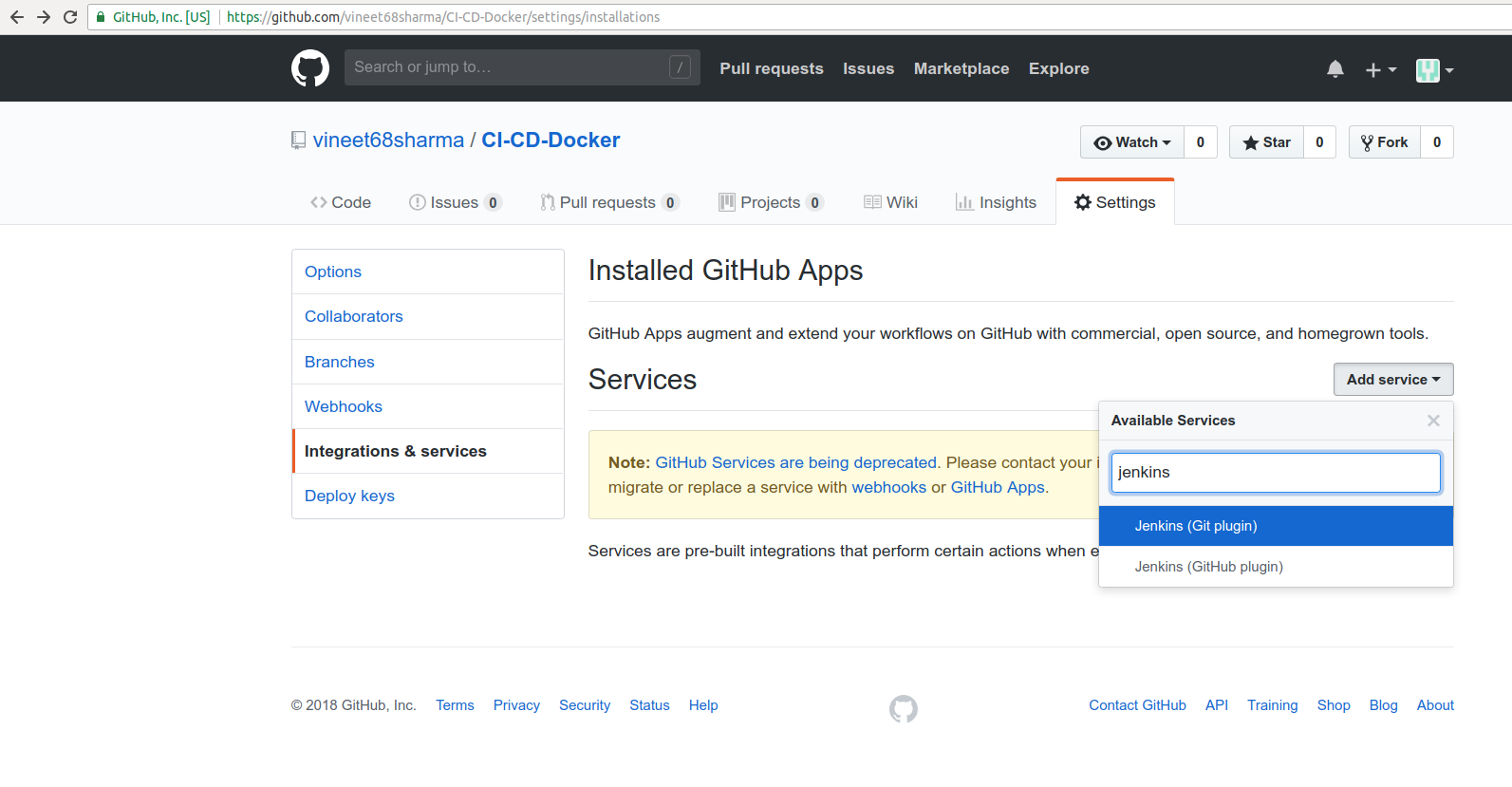1512x787 pixels.
Task: Open the plus create-new dropdown
Action: pyautogui.click(x=1381, y=69)
